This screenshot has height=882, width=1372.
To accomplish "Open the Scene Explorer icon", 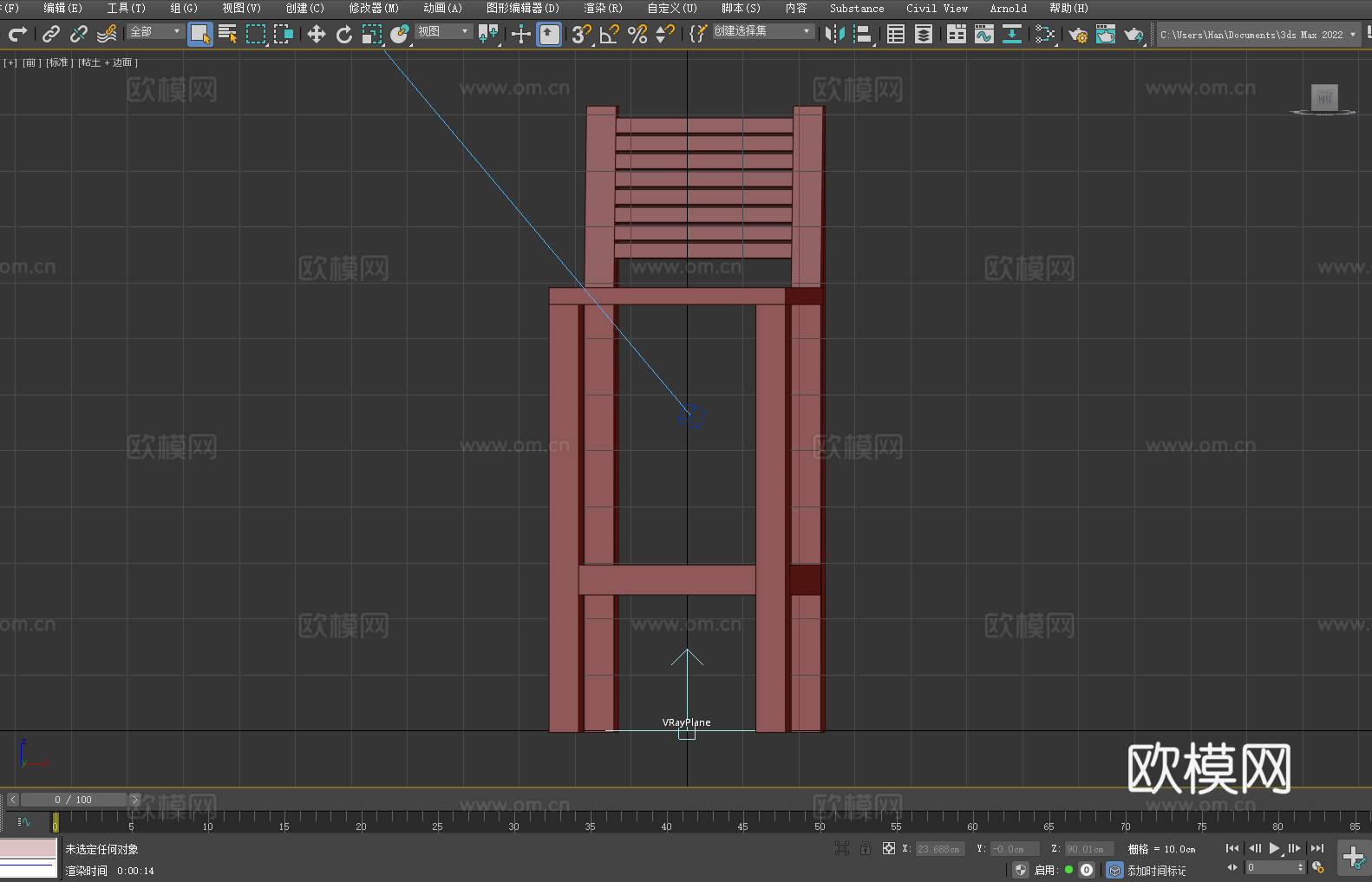I will [896, 34].
